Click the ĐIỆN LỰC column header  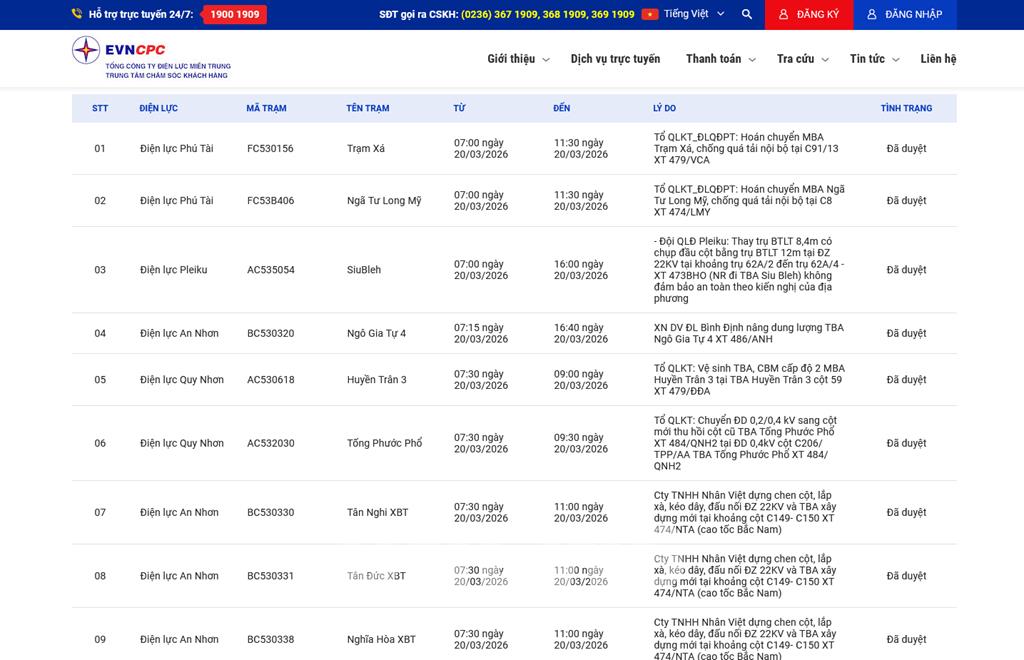159,108
